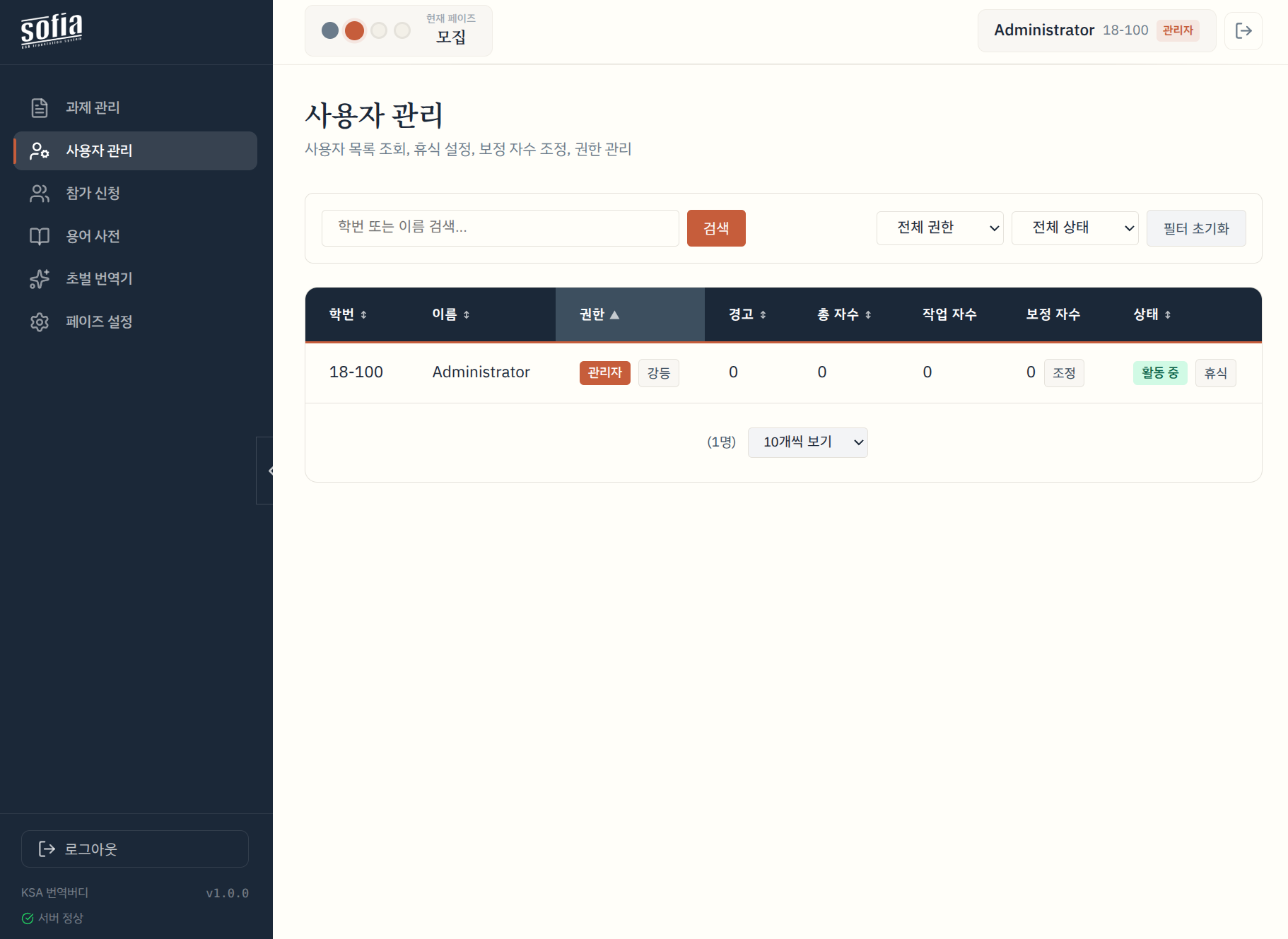Open the 페이즈 설정 gear icon
Screen dimensions: 1288x939
pos(39,321)
